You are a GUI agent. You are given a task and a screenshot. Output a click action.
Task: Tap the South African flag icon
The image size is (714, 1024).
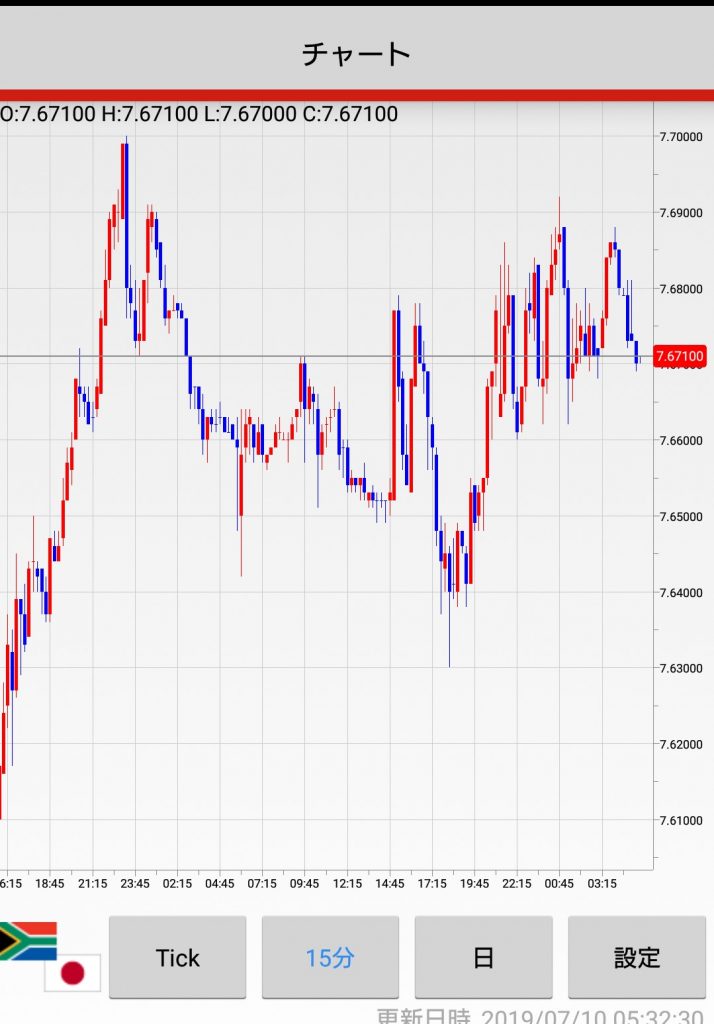pos(27,941)
